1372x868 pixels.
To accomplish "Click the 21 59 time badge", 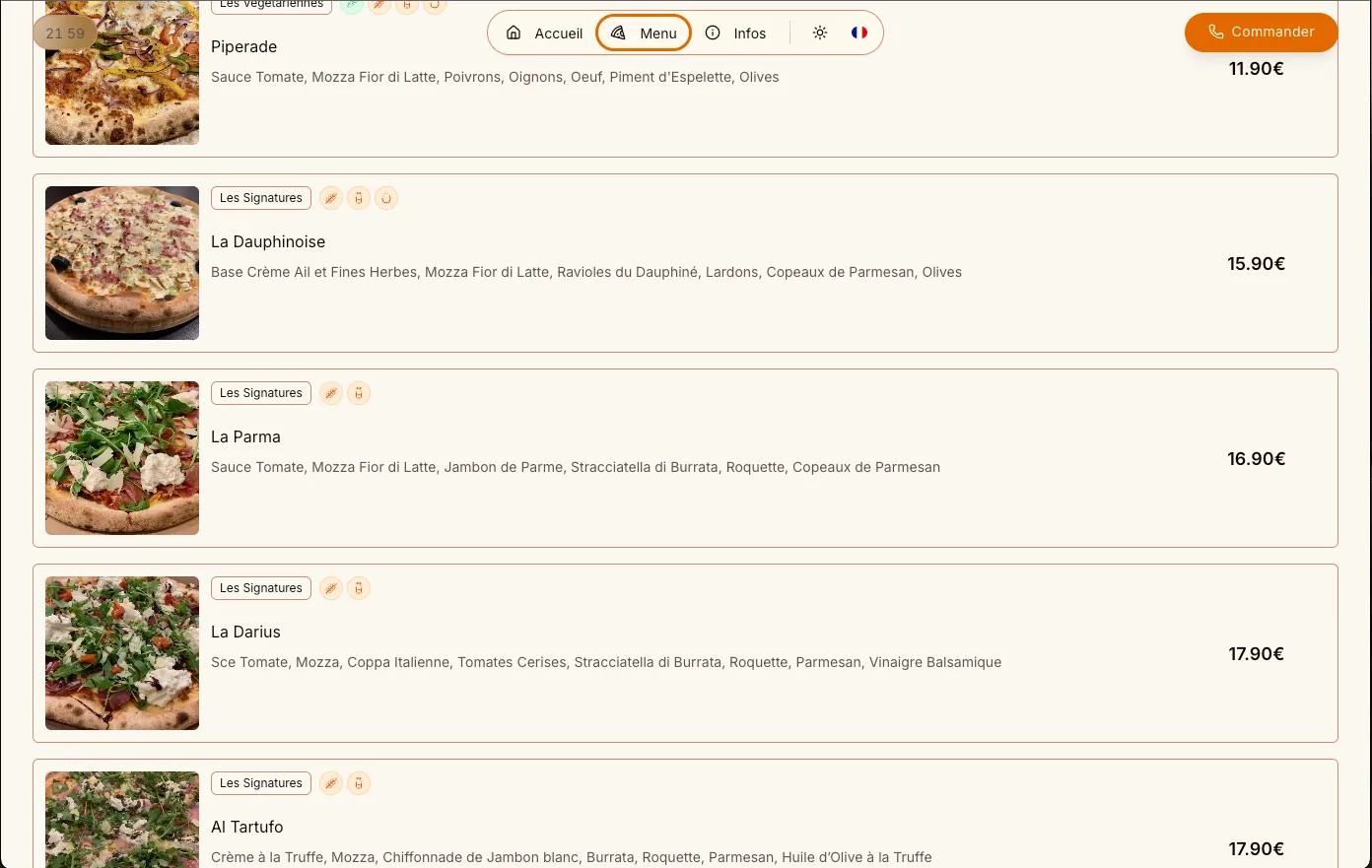I will pyautogui.click(x=65, y=33).
